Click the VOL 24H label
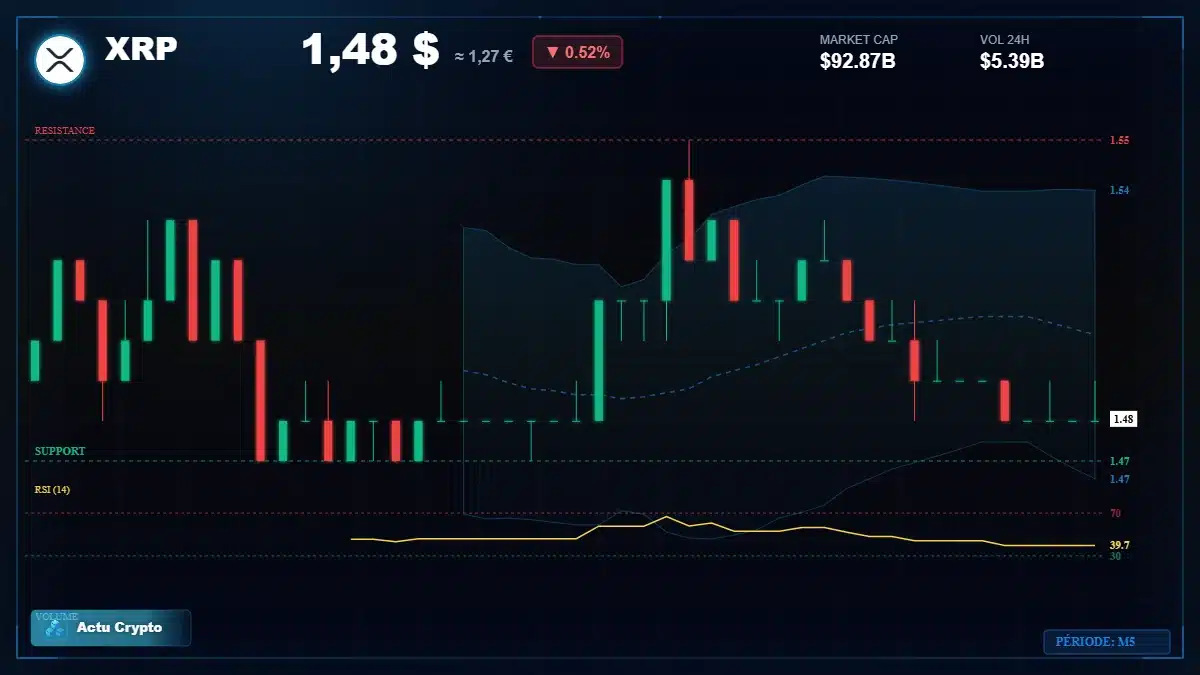The image size is (1200, 675). click(1005, 40)
